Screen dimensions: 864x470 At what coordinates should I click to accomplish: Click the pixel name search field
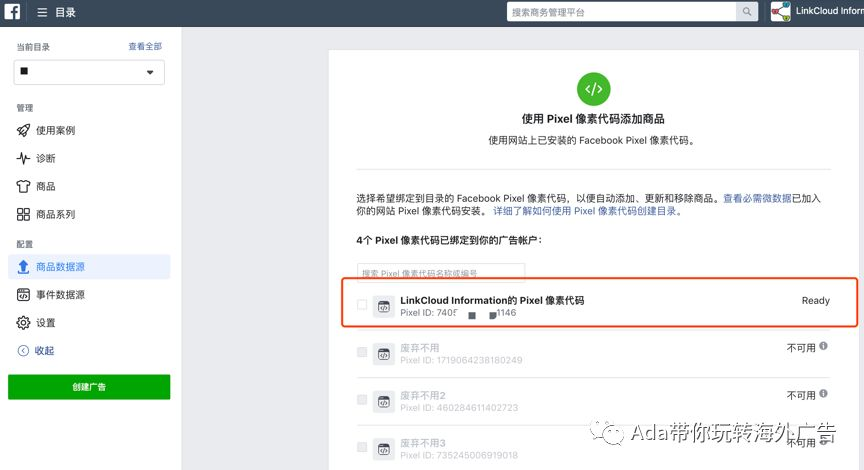coord(441,273)
